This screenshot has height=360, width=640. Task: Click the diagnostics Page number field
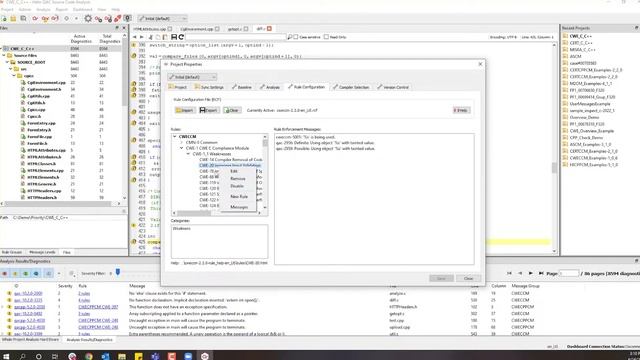click(569, 273)
